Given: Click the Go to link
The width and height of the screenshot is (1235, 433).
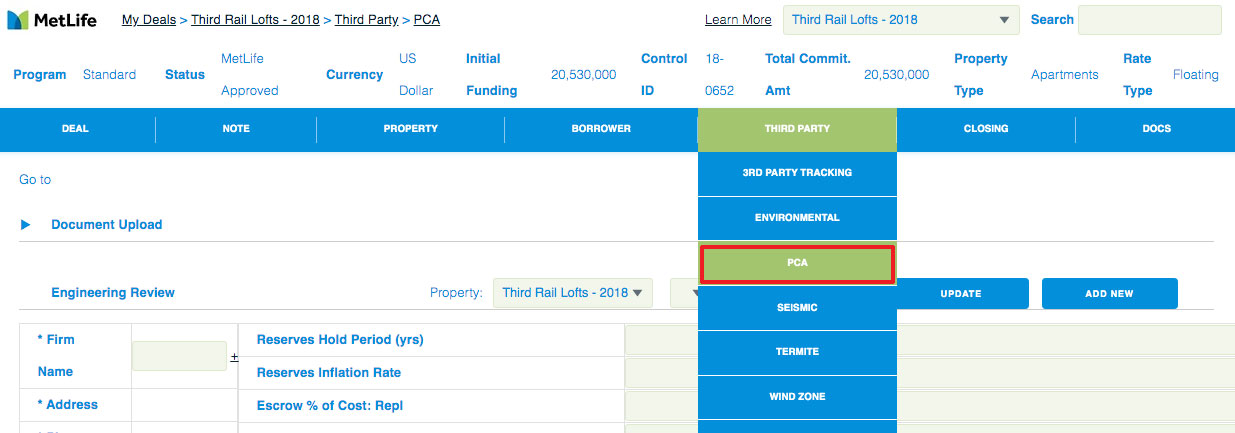Looking at the screenshot, I should click(x=35, y=180).
